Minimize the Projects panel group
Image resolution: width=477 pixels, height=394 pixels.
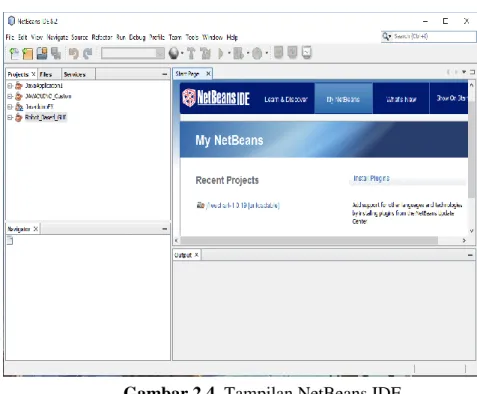click(x=164, y=74)
